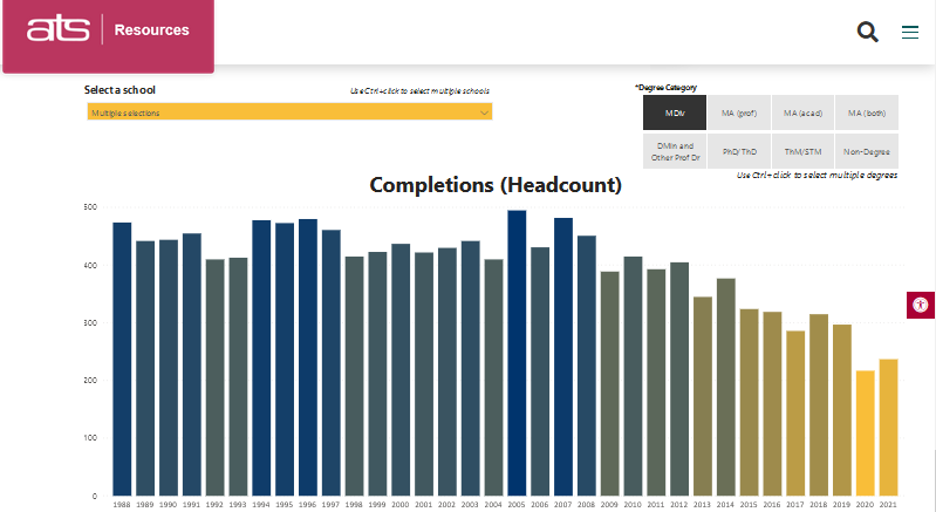The height and width of the screenshot is (512, 936).
Task: Click the ATS logo
Action: [59, 30]
